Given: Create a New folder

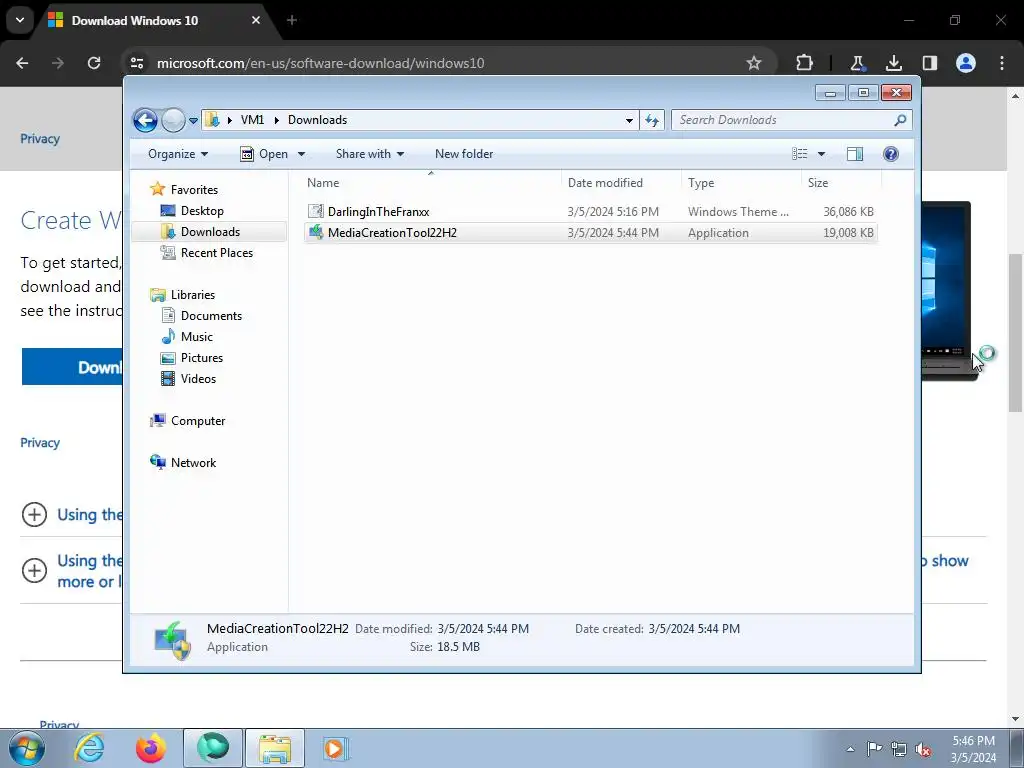Looking at the screenshot, I should click(x=464, y=153).
